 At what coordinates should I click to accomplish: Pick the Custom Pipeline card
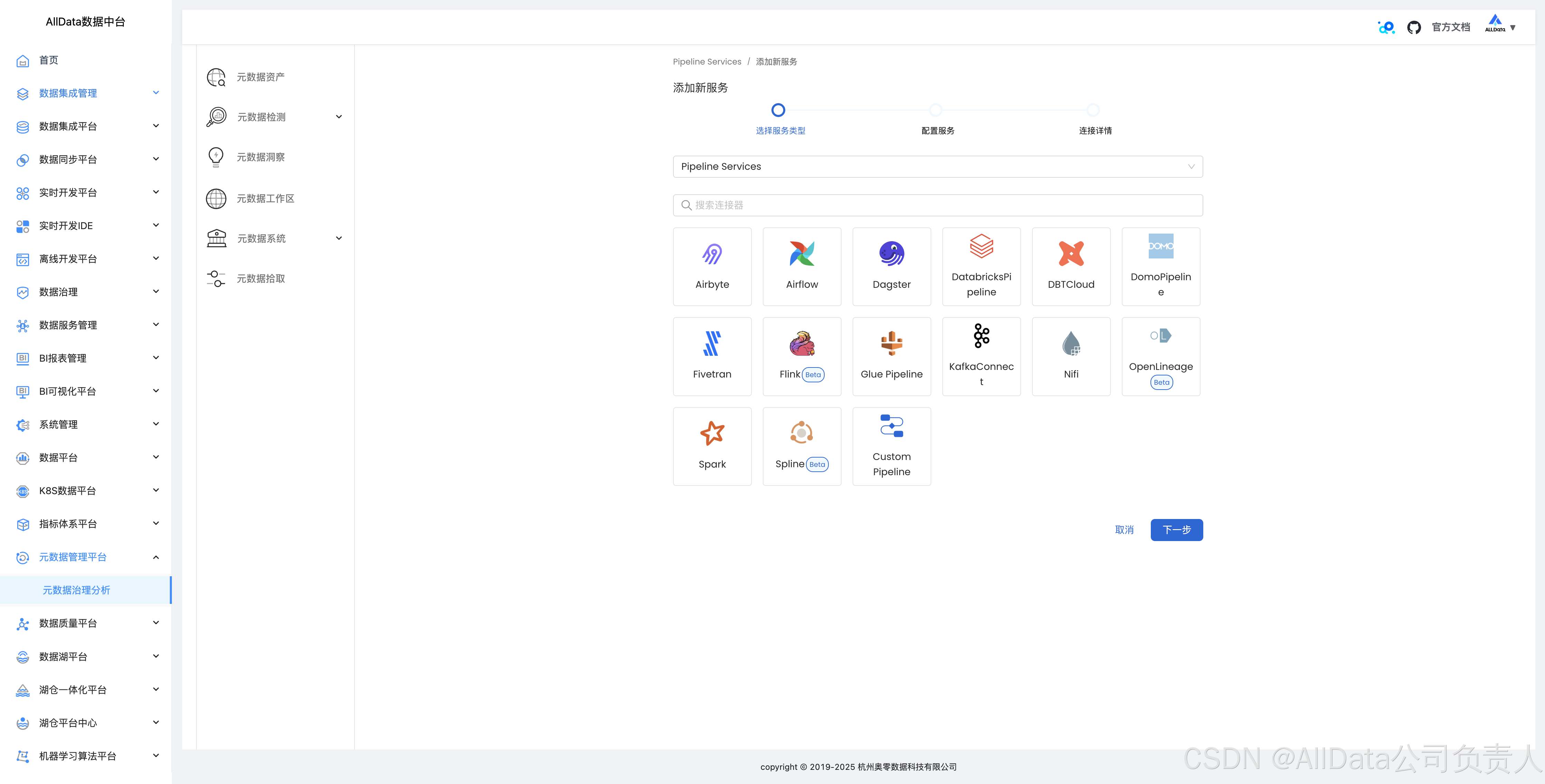click(891, 447)
